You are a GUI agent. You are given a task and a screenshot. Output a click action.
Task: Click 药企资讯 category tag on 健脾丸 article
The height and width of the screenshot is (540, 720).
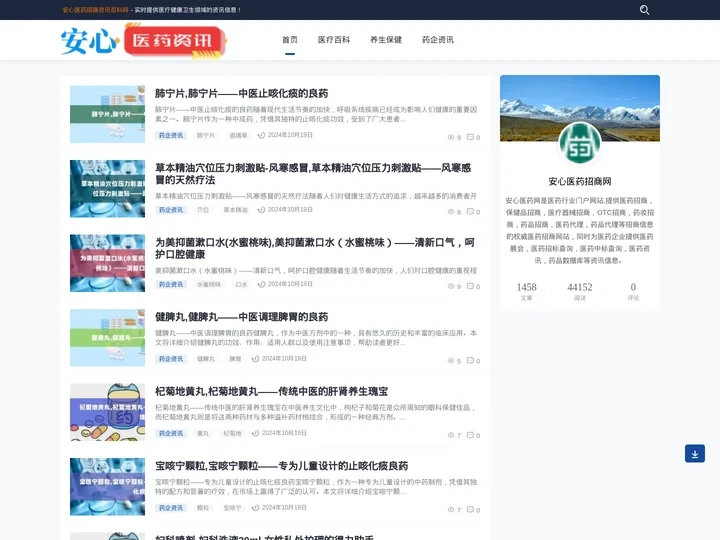pos(171,359)
